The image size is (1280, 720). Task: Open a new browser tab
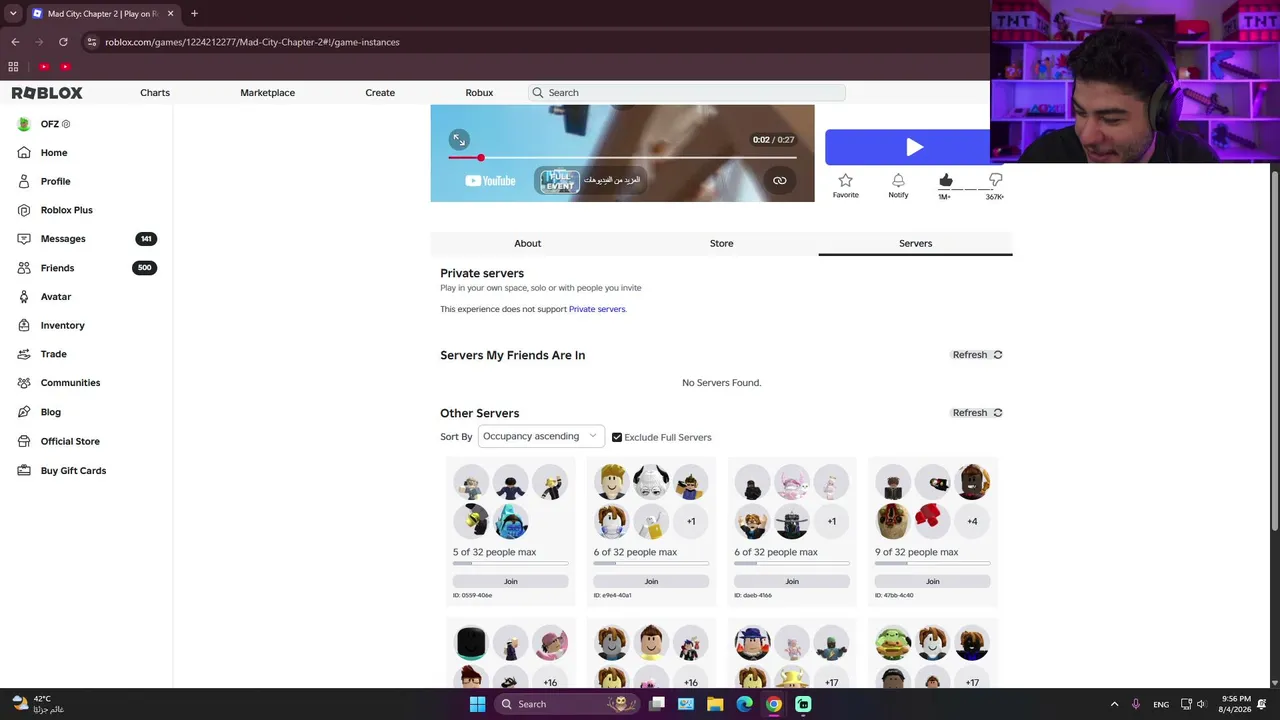194,14
